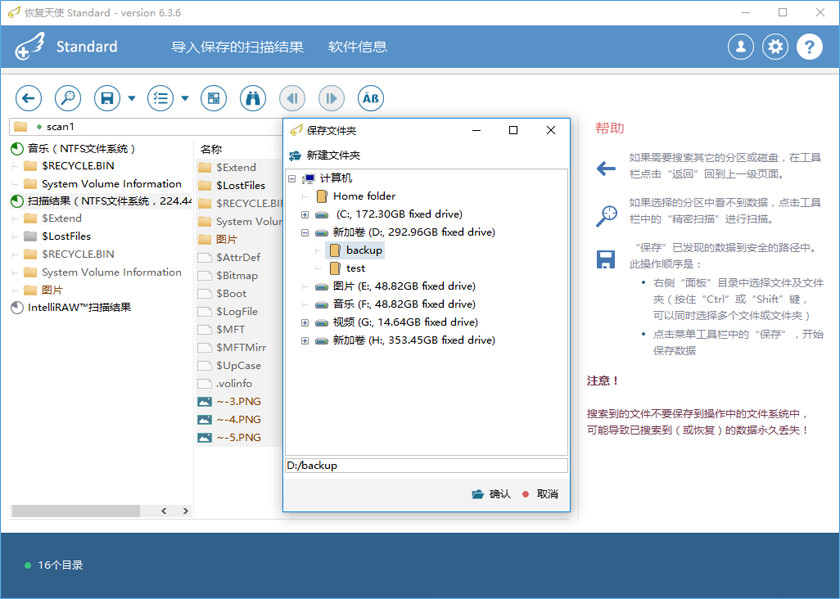Click the user account icon in header
The width and height of the screenshot is (840, 599).
pos(740,47)
